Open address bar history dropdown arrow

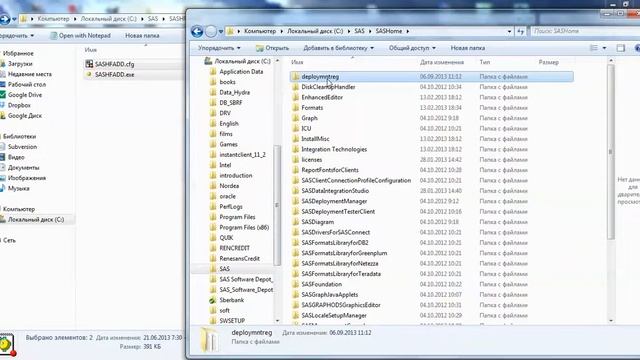coord(509,31)
